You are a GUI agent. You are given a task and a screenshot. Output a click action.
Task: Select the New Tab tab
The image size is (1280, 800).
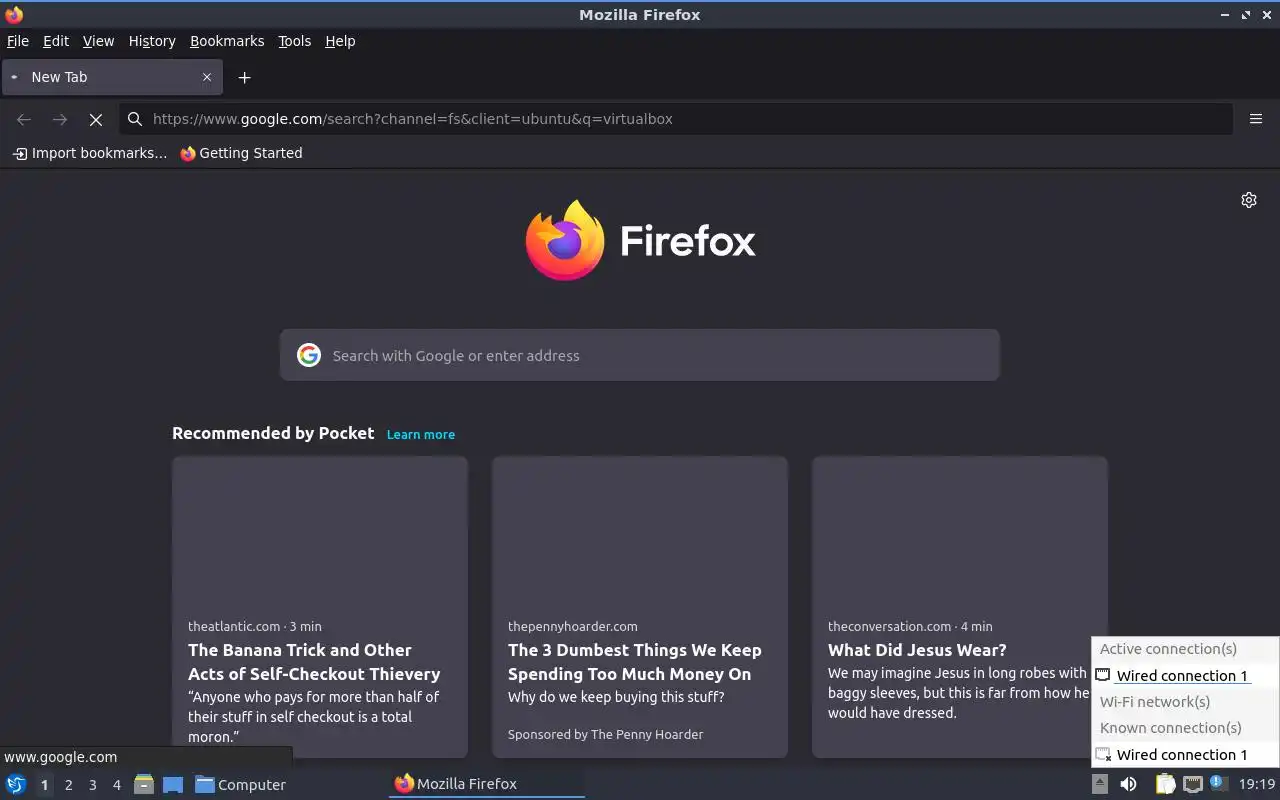(x=110, y=77)
